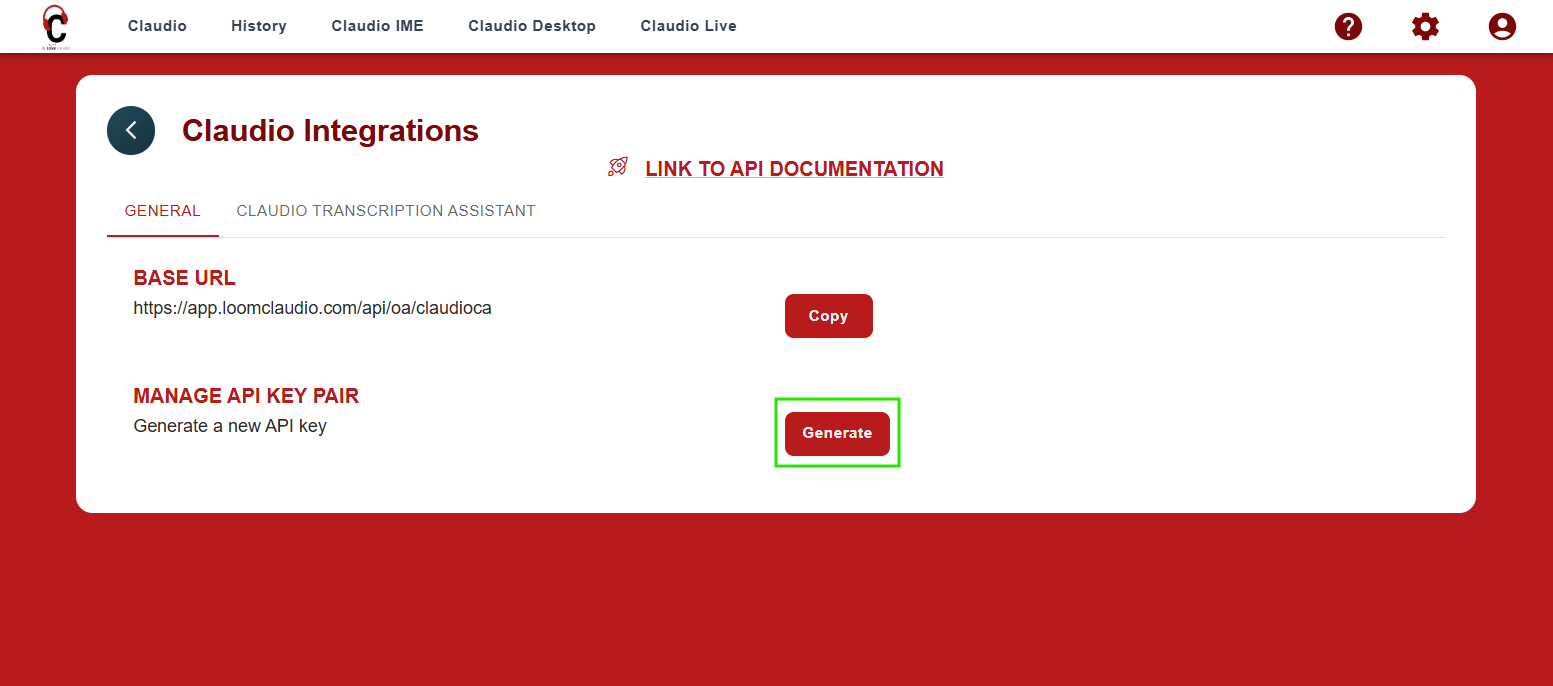Click the Claudio headphone logo
This screenshot has width=1553, height=686.
[x=55, y=26]
